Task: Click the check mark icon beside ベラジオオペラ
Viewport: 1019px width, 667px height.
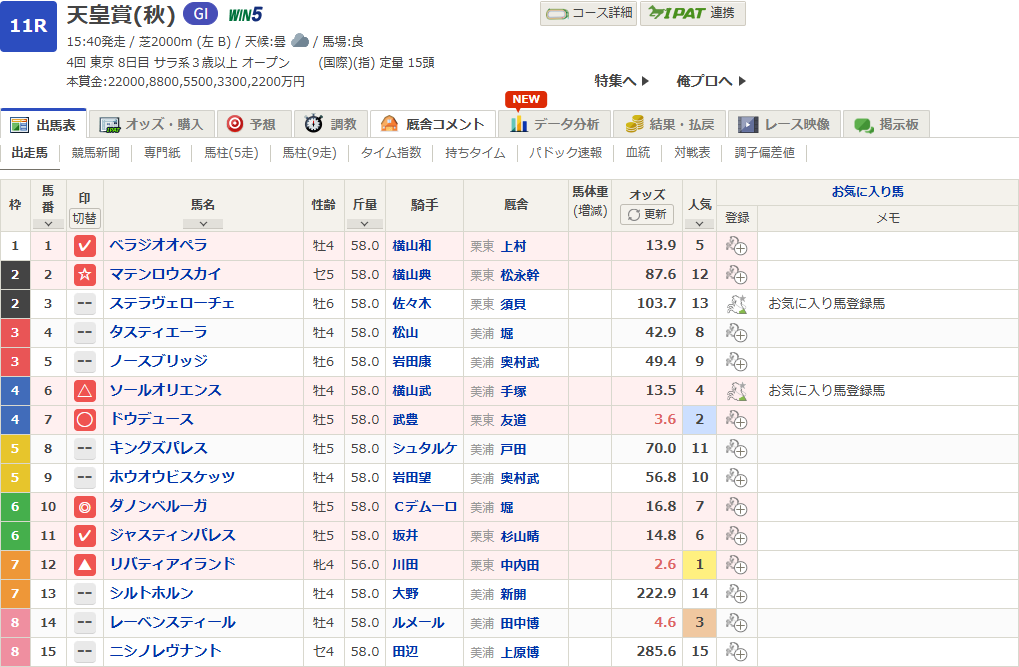Action: point(86,244)
